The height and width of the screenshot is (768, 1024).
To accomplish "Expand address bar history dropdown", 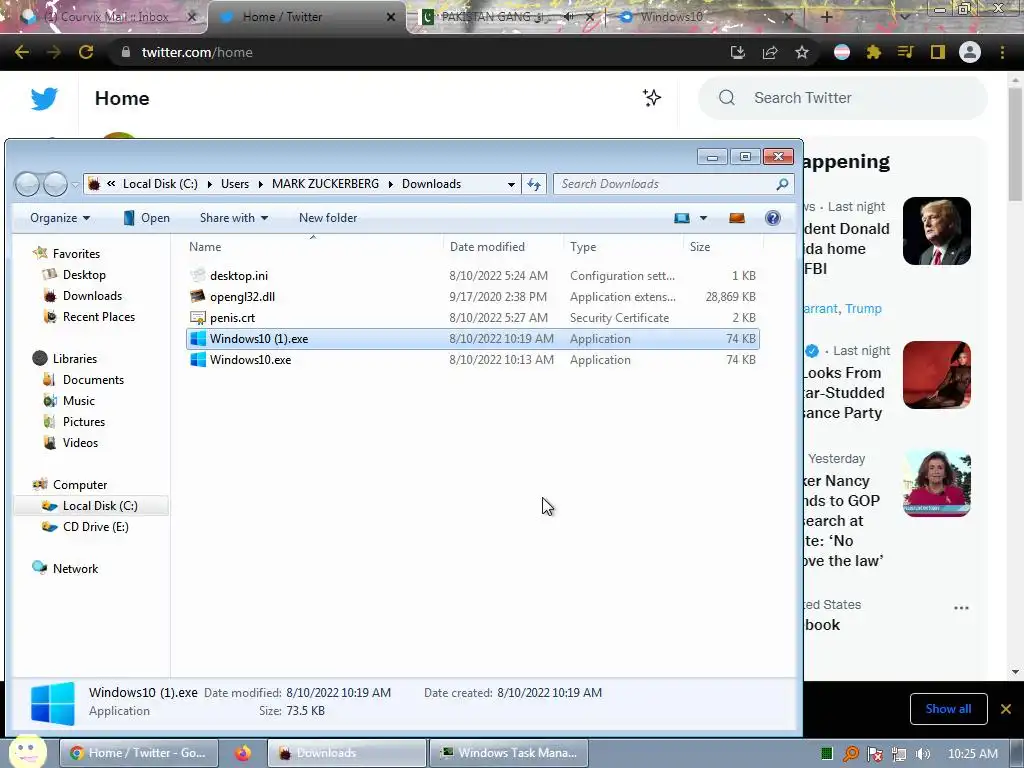I will tap(511, 184).
